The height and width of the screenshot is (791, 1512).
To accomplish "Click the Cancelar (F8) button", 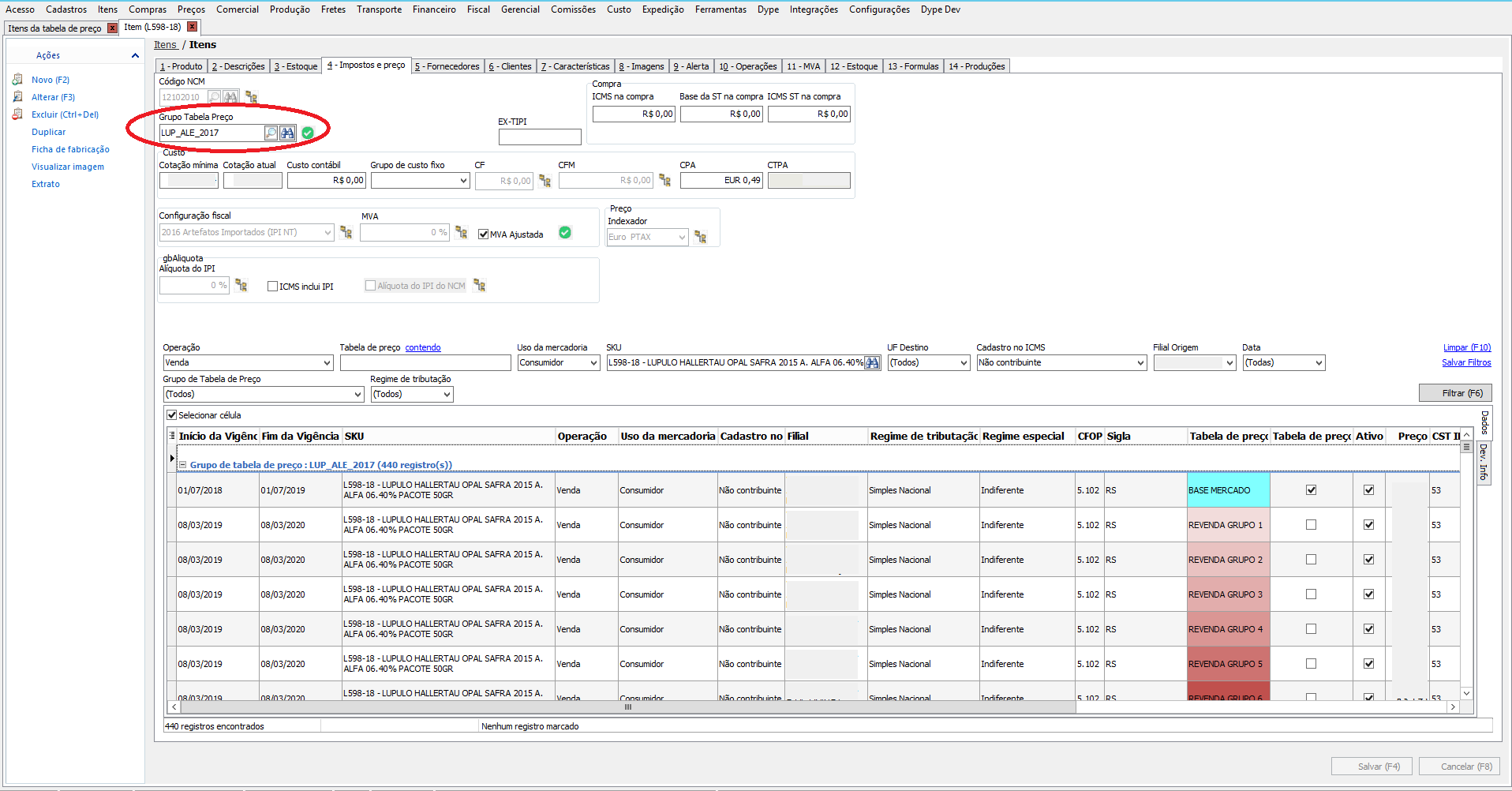I will click(1460, 767).
